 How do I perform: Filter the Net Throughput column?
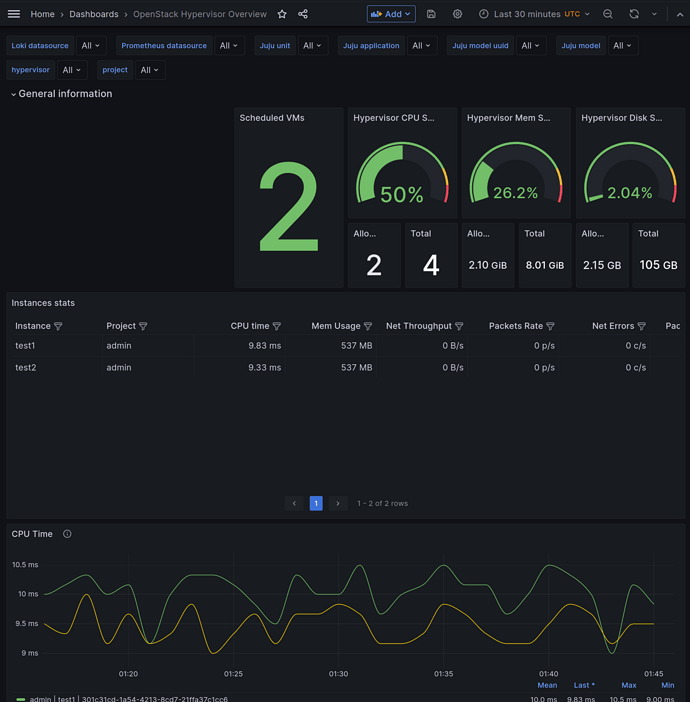pyautogui.click(x=459, y=326)
